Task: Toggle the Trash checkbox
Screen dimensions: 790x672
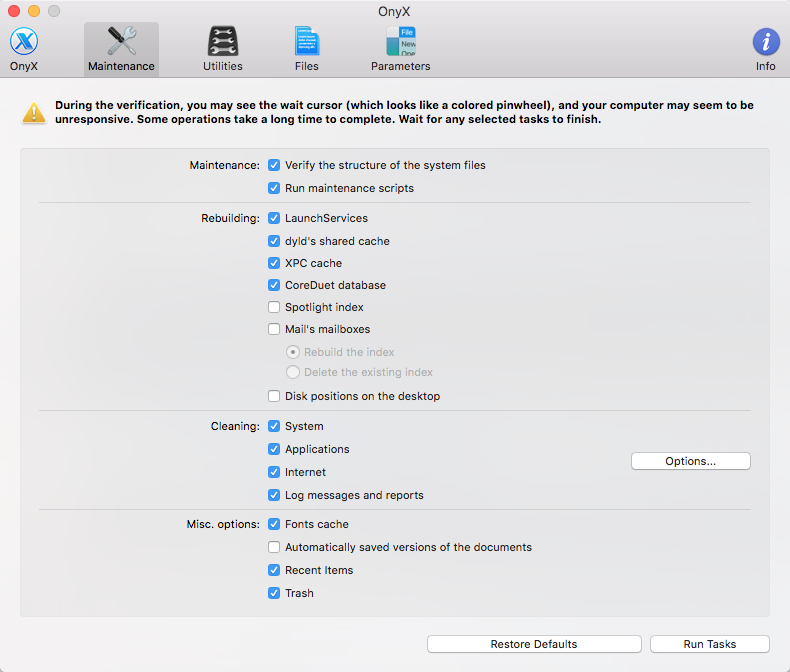Action: (x=274, y=593)
